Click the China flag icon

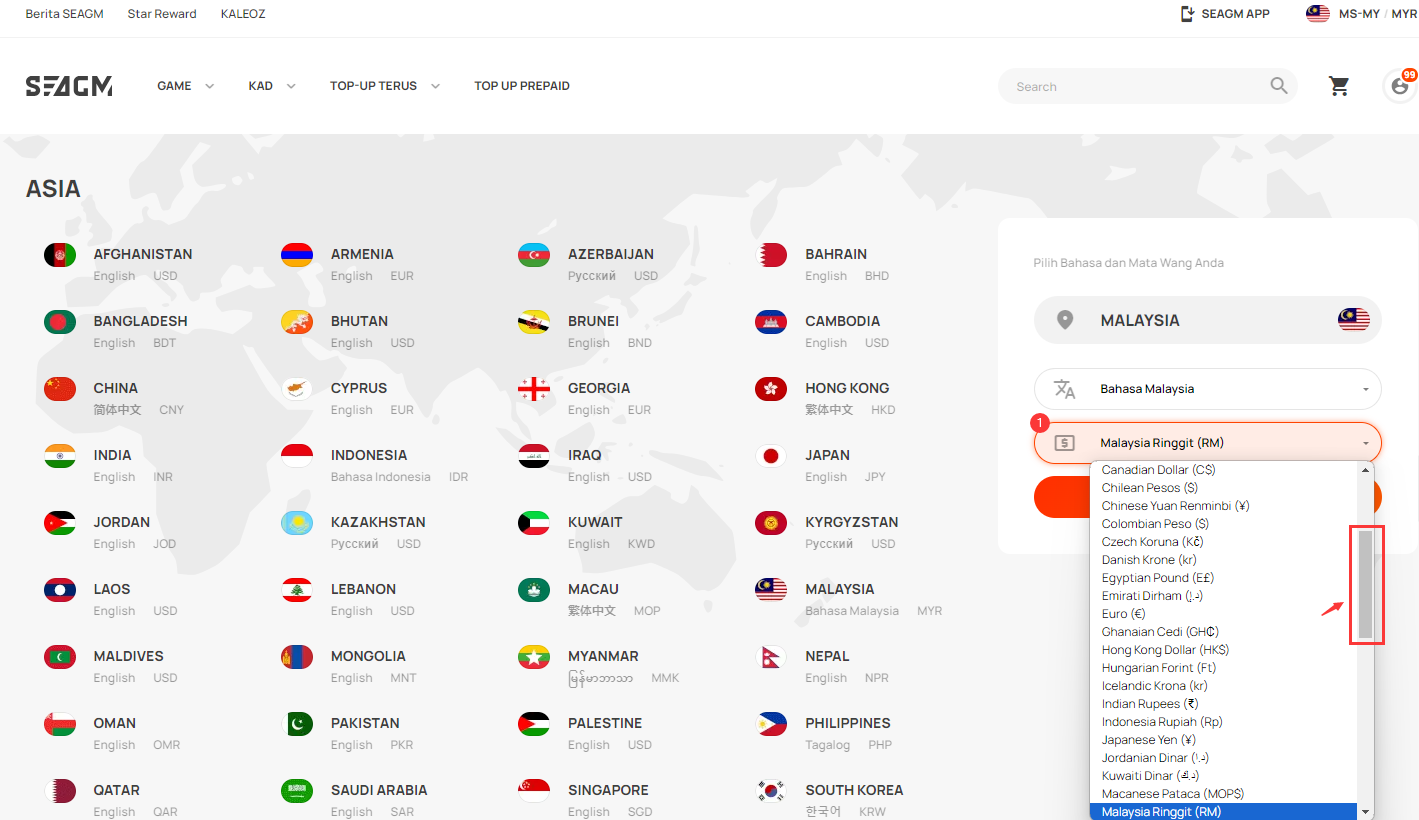pyautogui.click(x=60, y=389)
